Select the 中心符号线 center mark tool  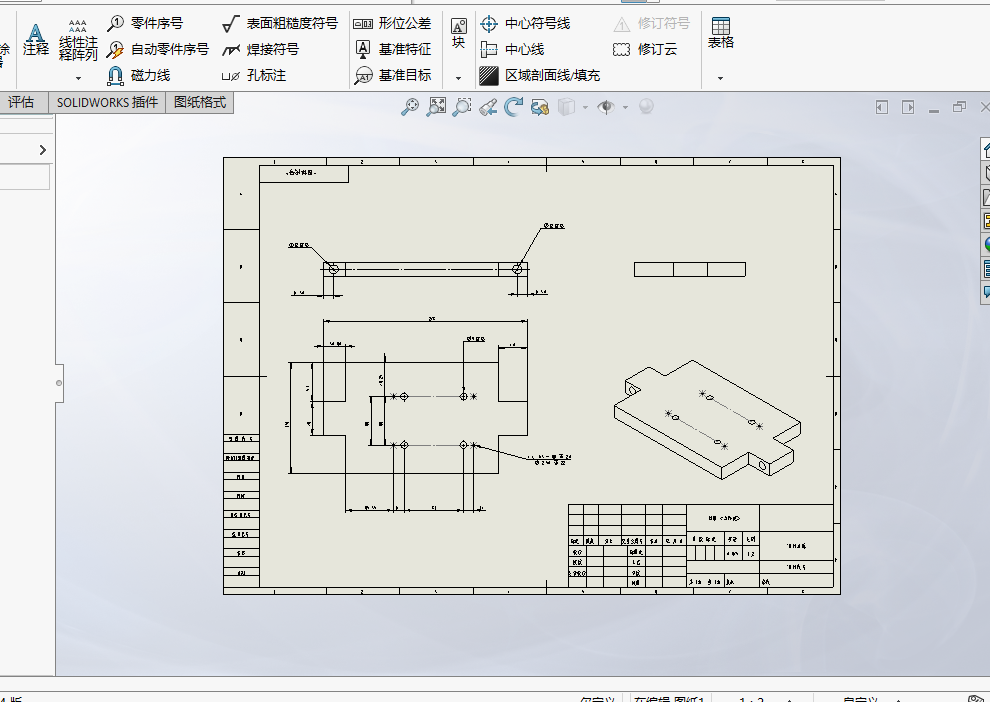click(525, 23)
